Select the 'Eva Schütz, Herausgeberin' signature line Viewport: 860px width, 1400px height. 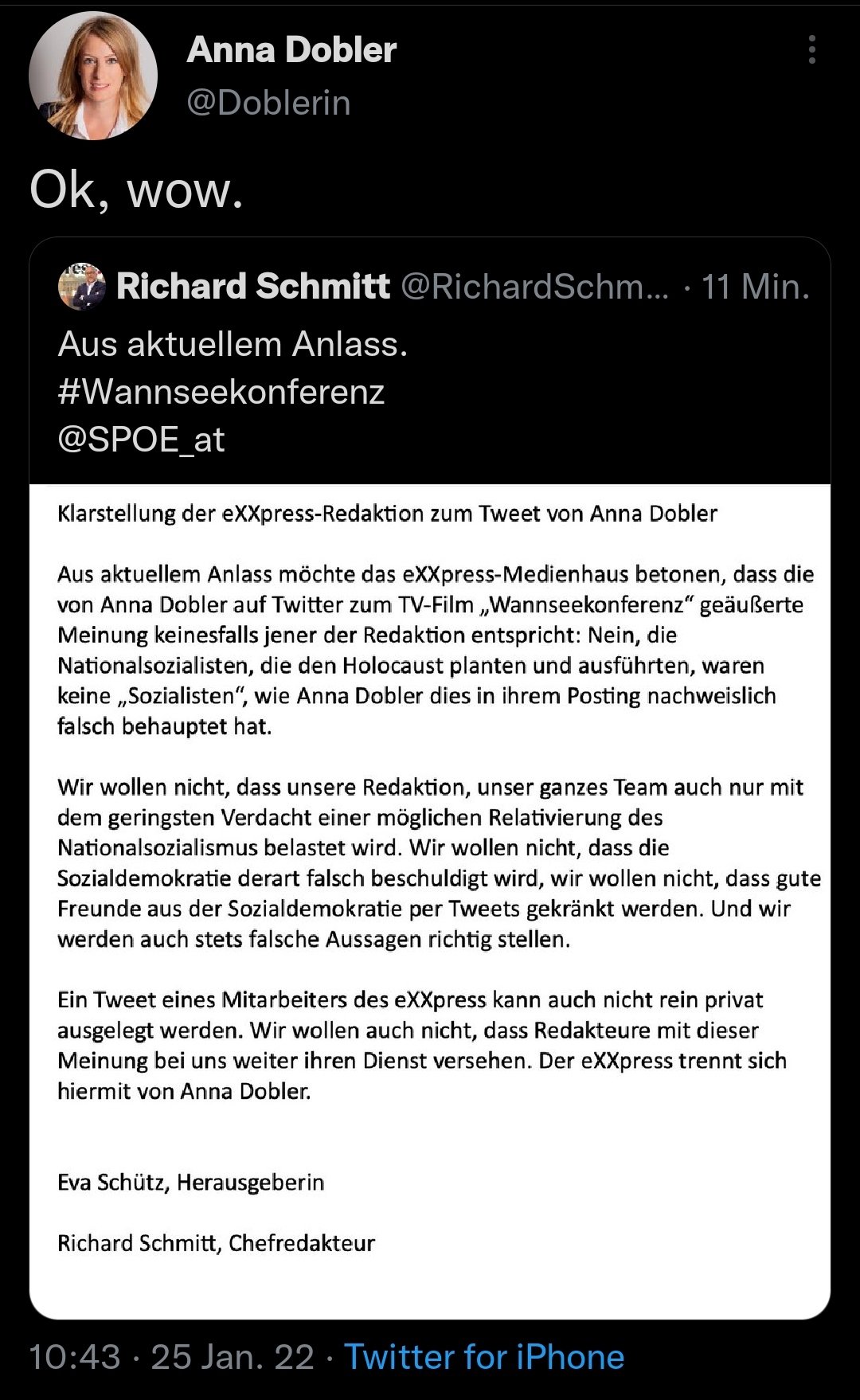click(x=190, y=1183)
